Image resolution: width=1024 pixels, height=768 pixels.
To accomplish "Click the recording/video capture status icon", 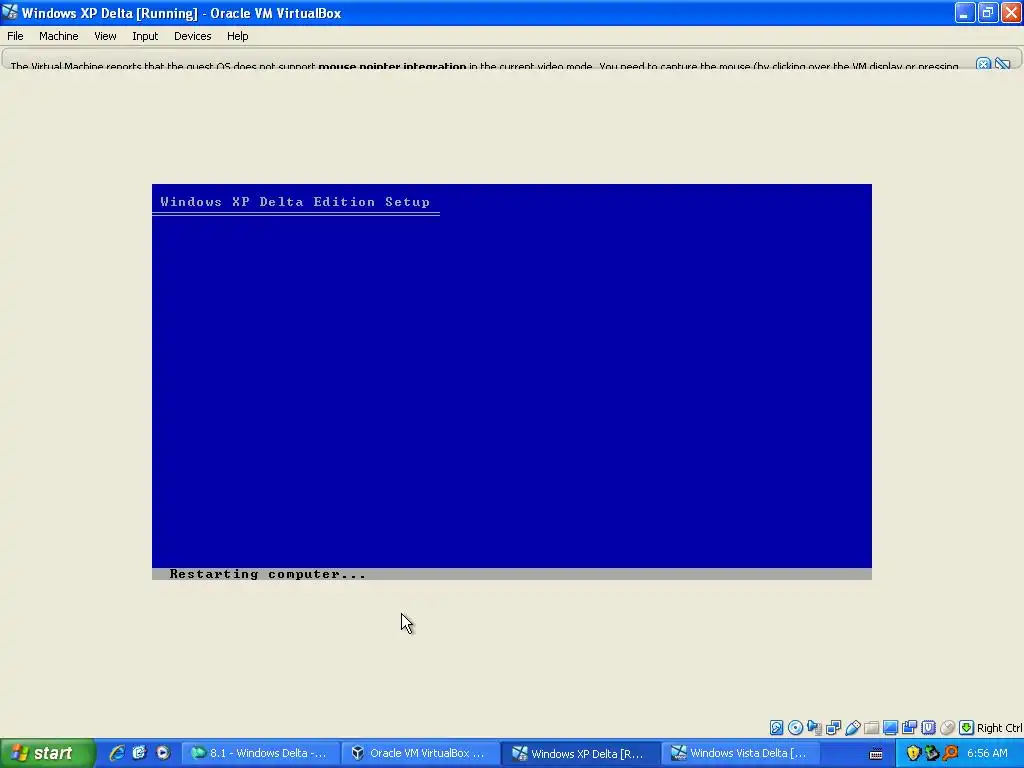I will click(x=909, y=728).
